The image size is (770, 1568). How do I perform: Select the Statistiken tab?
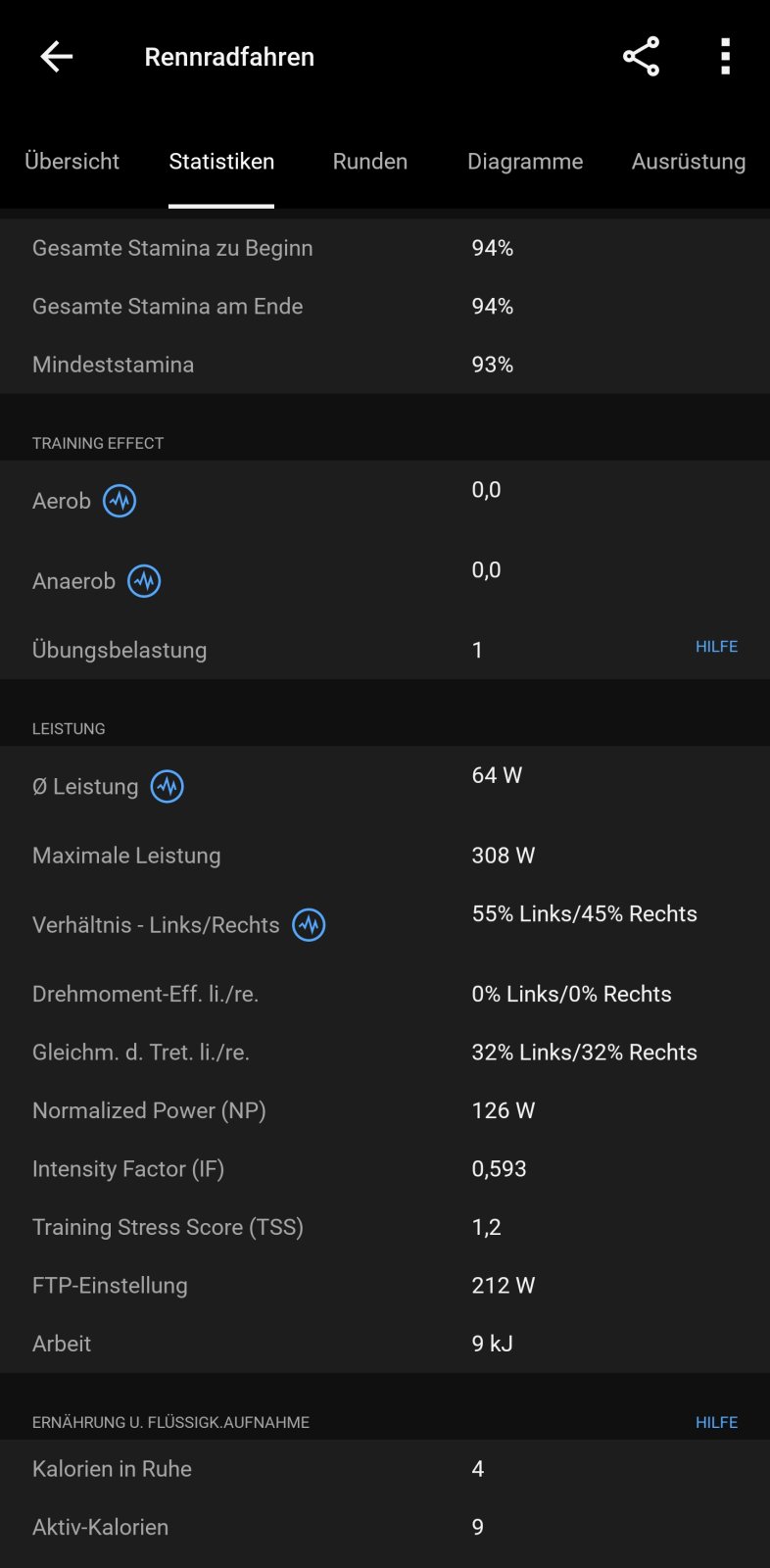[x=221, y=162]
